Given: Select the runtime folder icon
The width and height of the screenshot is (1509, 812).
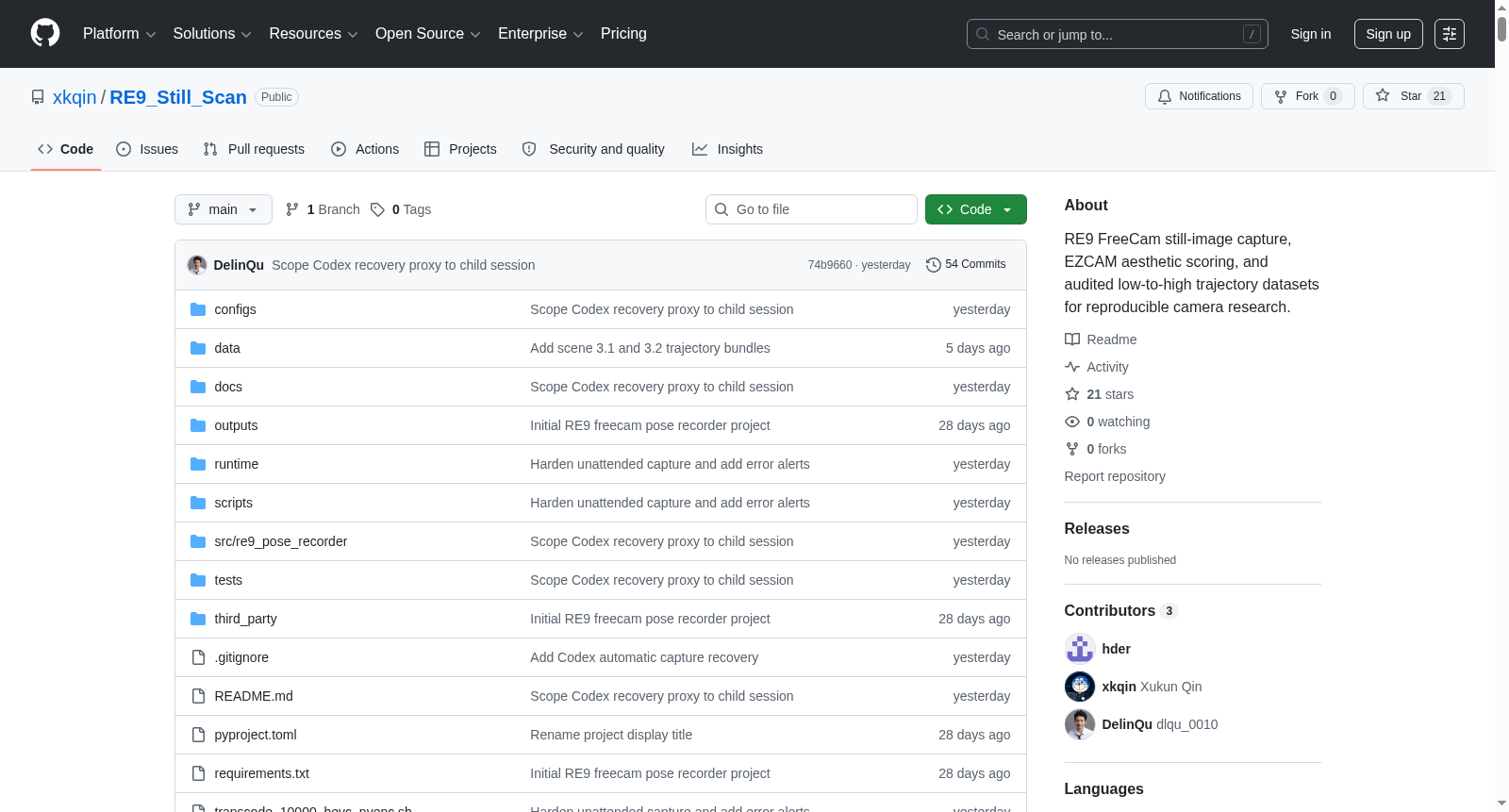Looking at the screenshot, I should pyautogui.click(x=198, y=464).
